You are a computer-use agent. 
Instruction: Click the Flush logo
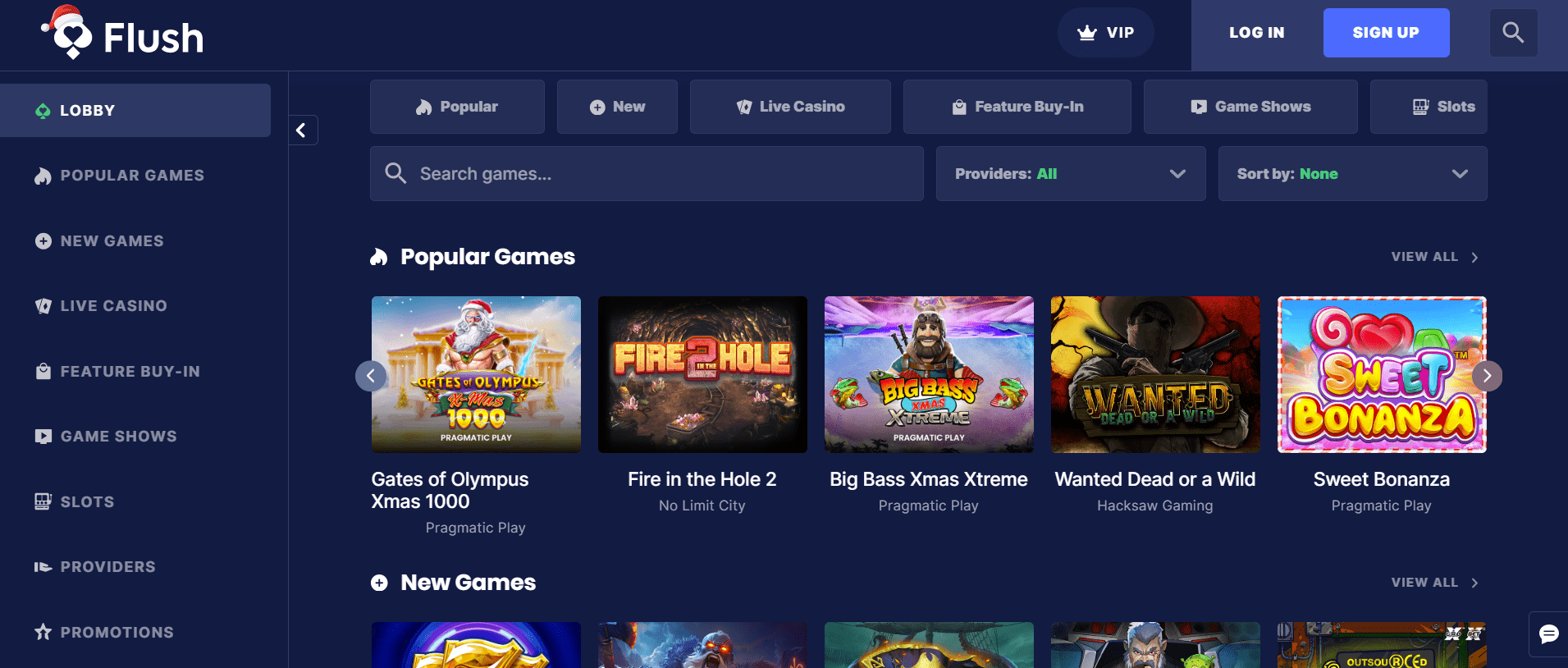pyautogui.click(x=123, y=35)
